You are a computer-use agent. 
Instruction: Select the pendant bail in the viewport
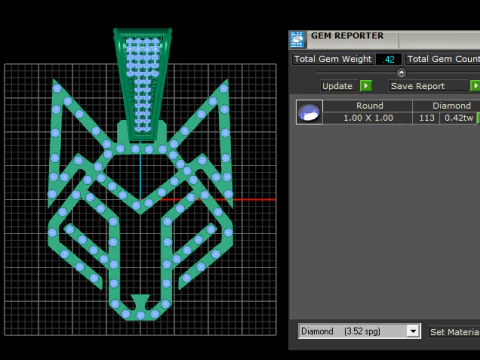[143, 83]
